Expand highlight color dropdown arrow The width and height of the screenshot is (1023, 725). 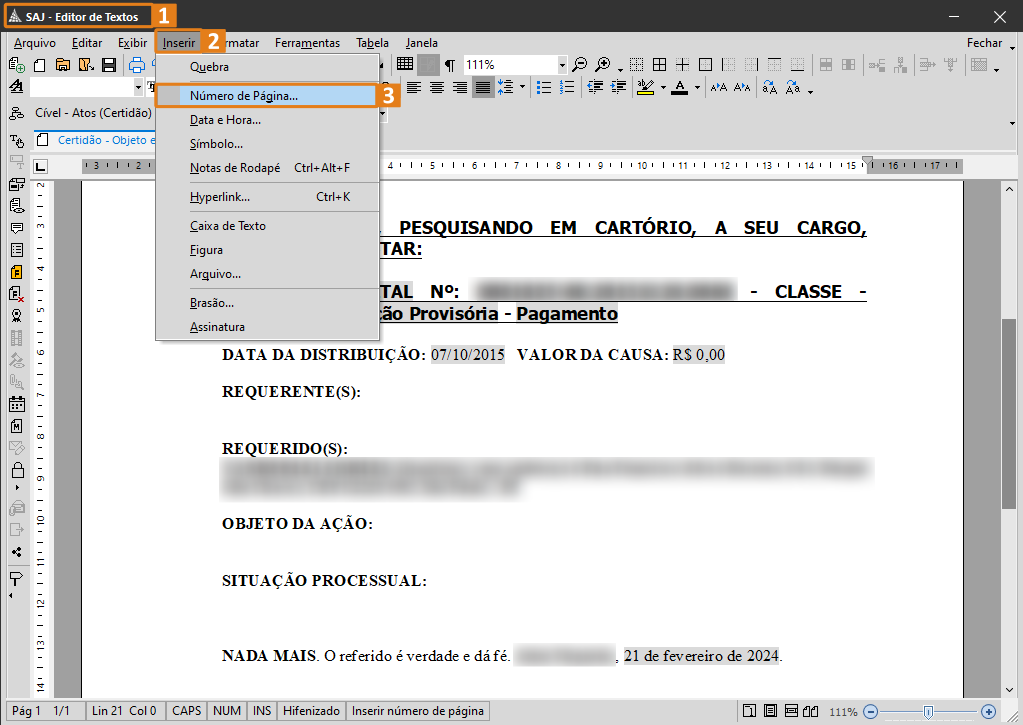point(663,87)
